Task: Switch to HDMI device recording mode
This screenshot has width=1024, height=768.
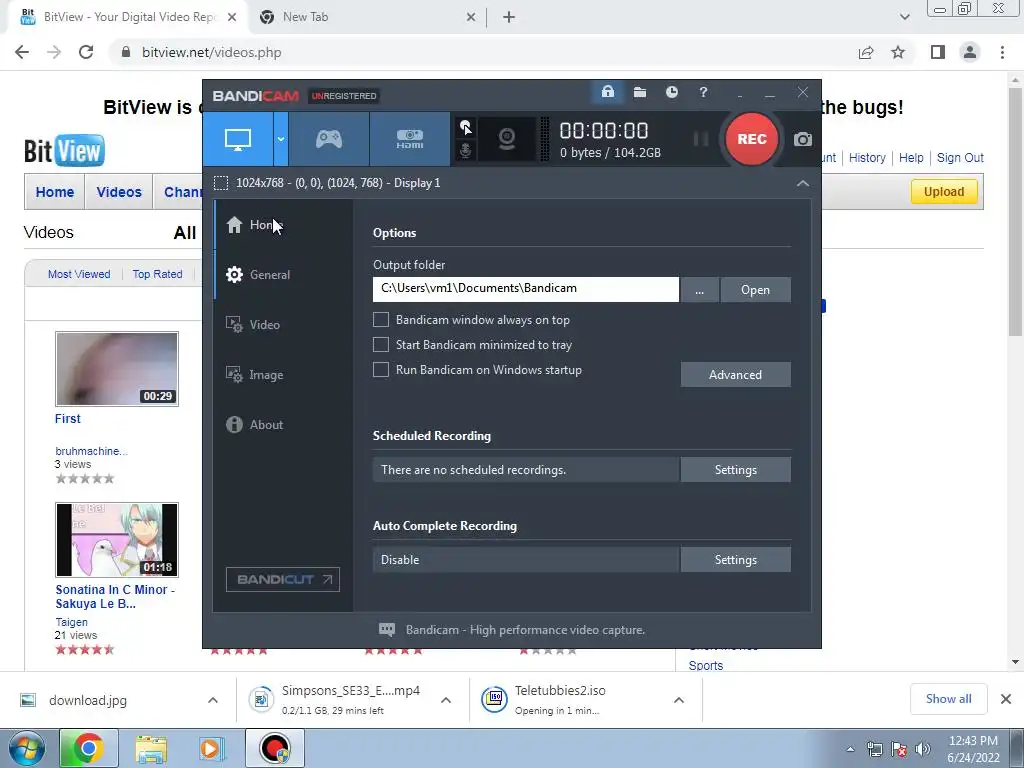Action: (410, 139)
